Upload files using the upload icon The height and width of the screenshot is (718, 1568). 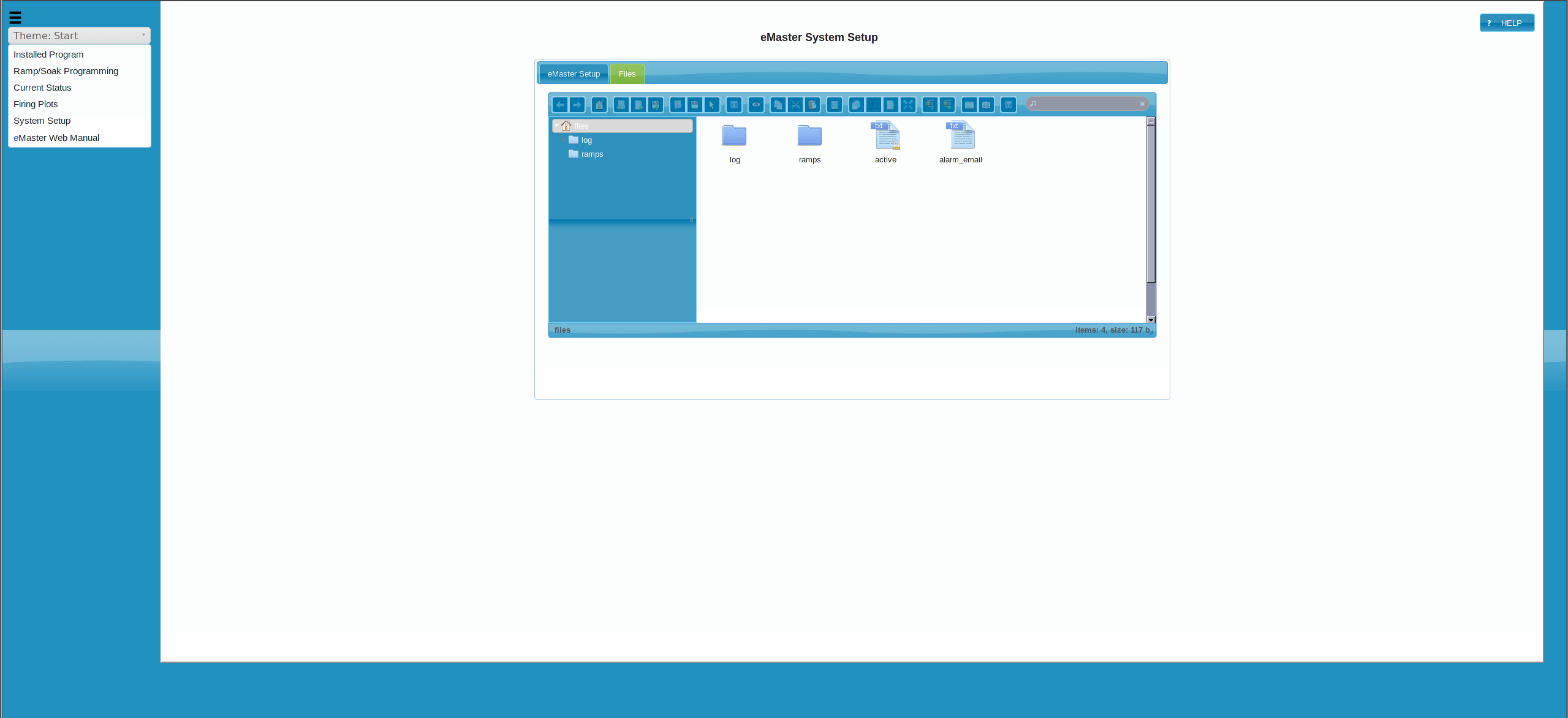pyautogui.click(x=655, y=105)
